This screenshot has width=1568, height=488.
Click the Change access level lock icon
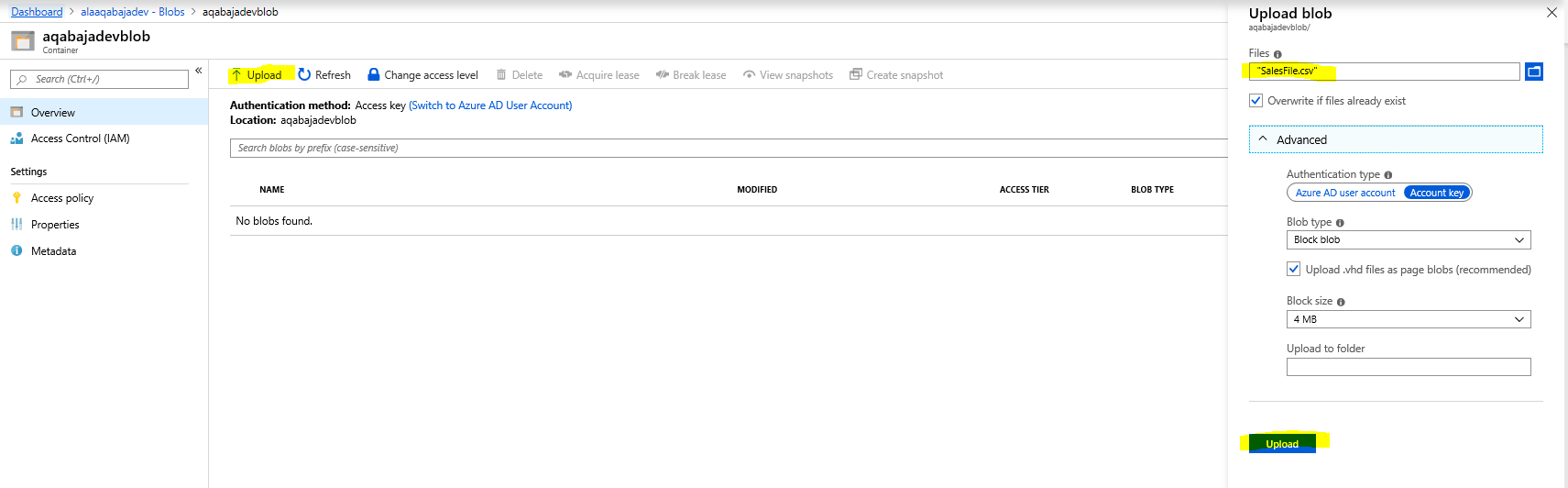(373, 75)
